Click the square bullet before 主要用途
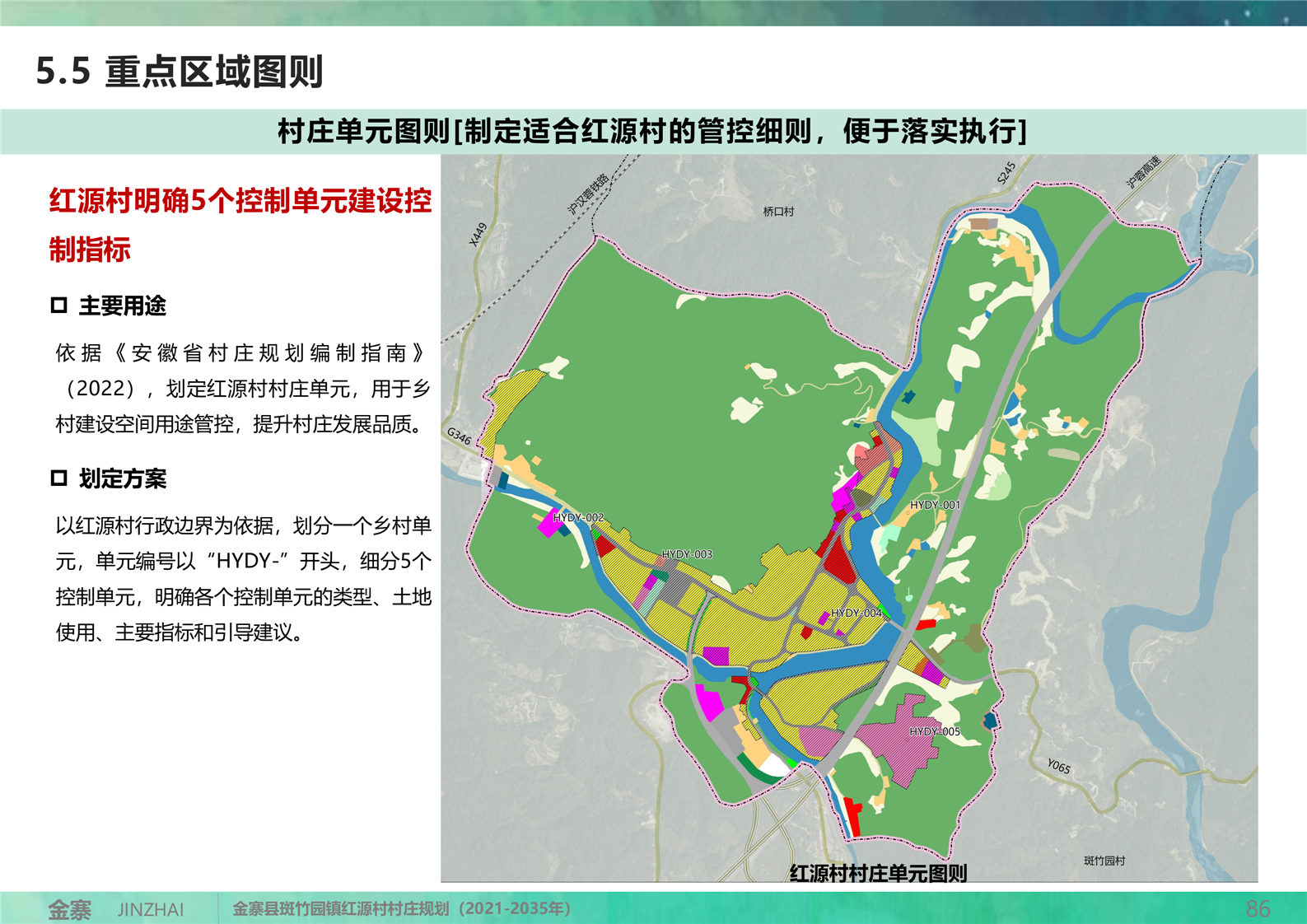Image resolution: width=1307 pixels, height=924 pixels. [x=58, y=306]
